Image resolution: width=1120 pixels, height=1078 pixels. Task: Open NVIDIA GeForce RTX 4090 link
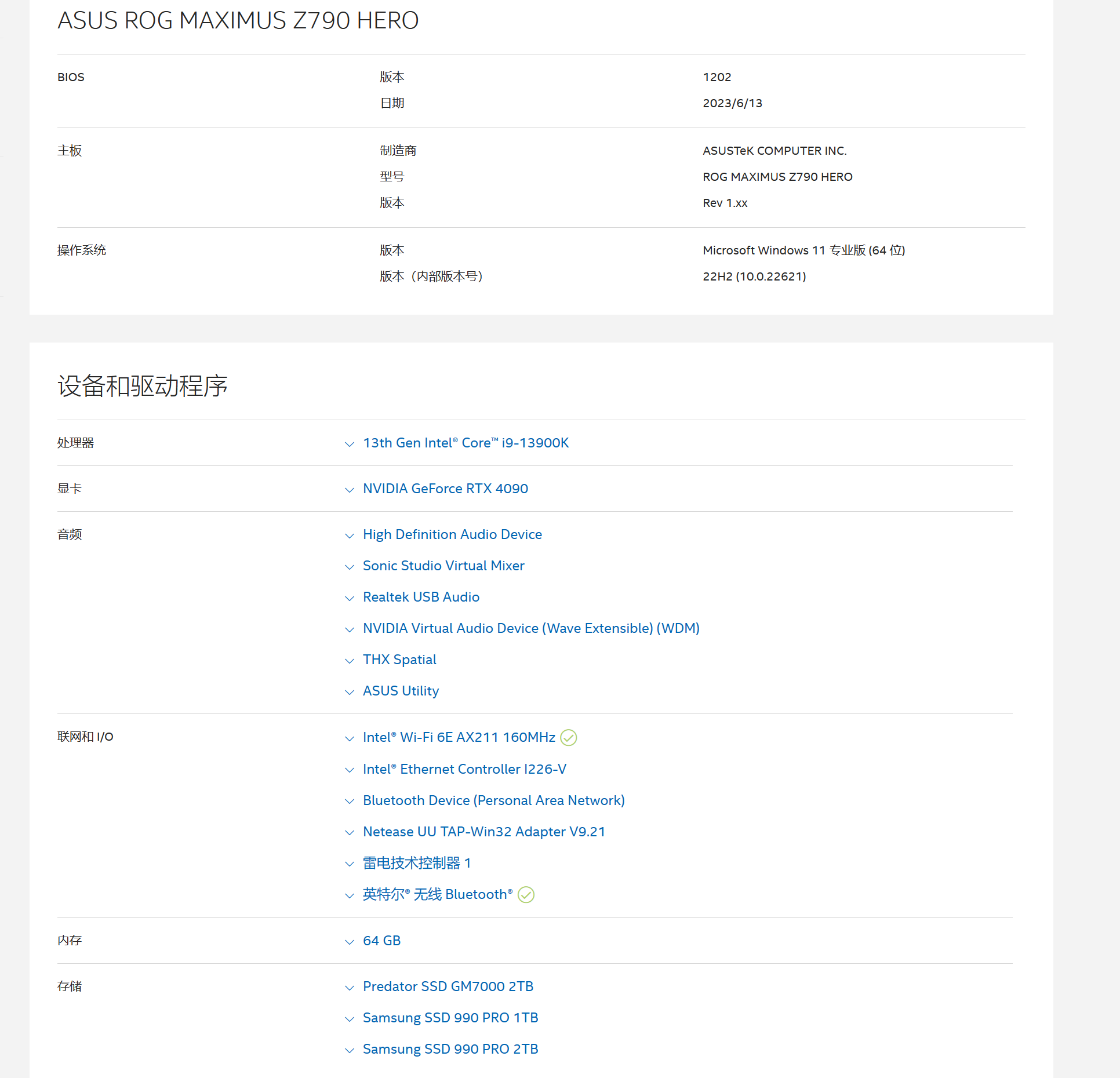445,489
